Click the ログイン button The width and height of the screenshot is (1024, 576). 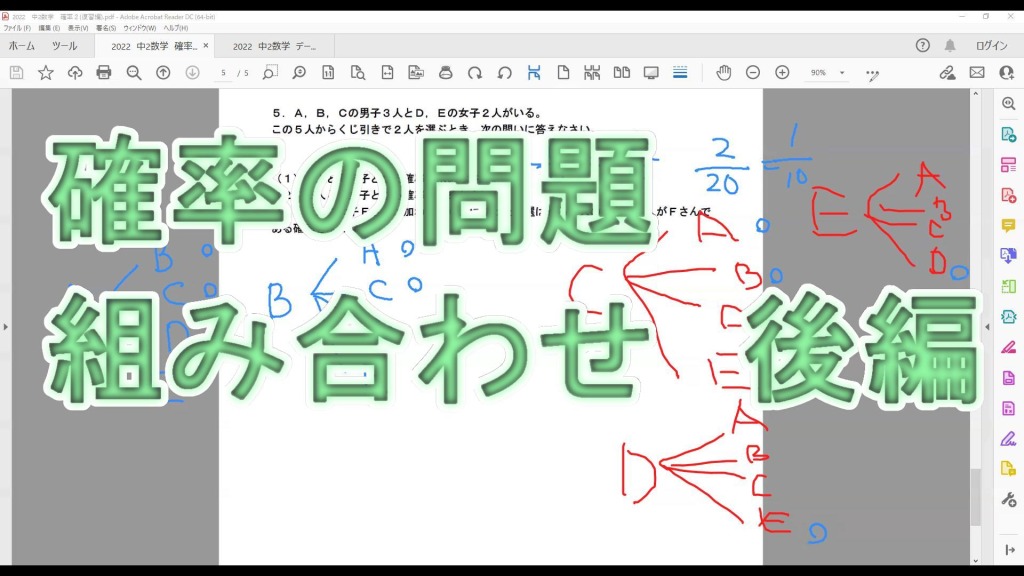tap(991, 46)
